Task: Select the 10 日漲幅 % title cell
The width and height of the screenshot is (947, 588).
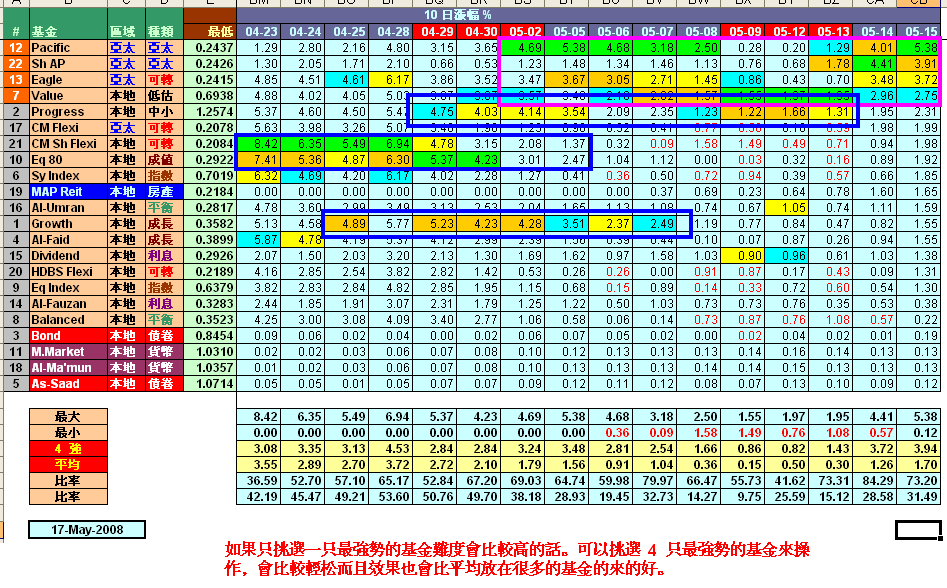Action: point(458,15)
